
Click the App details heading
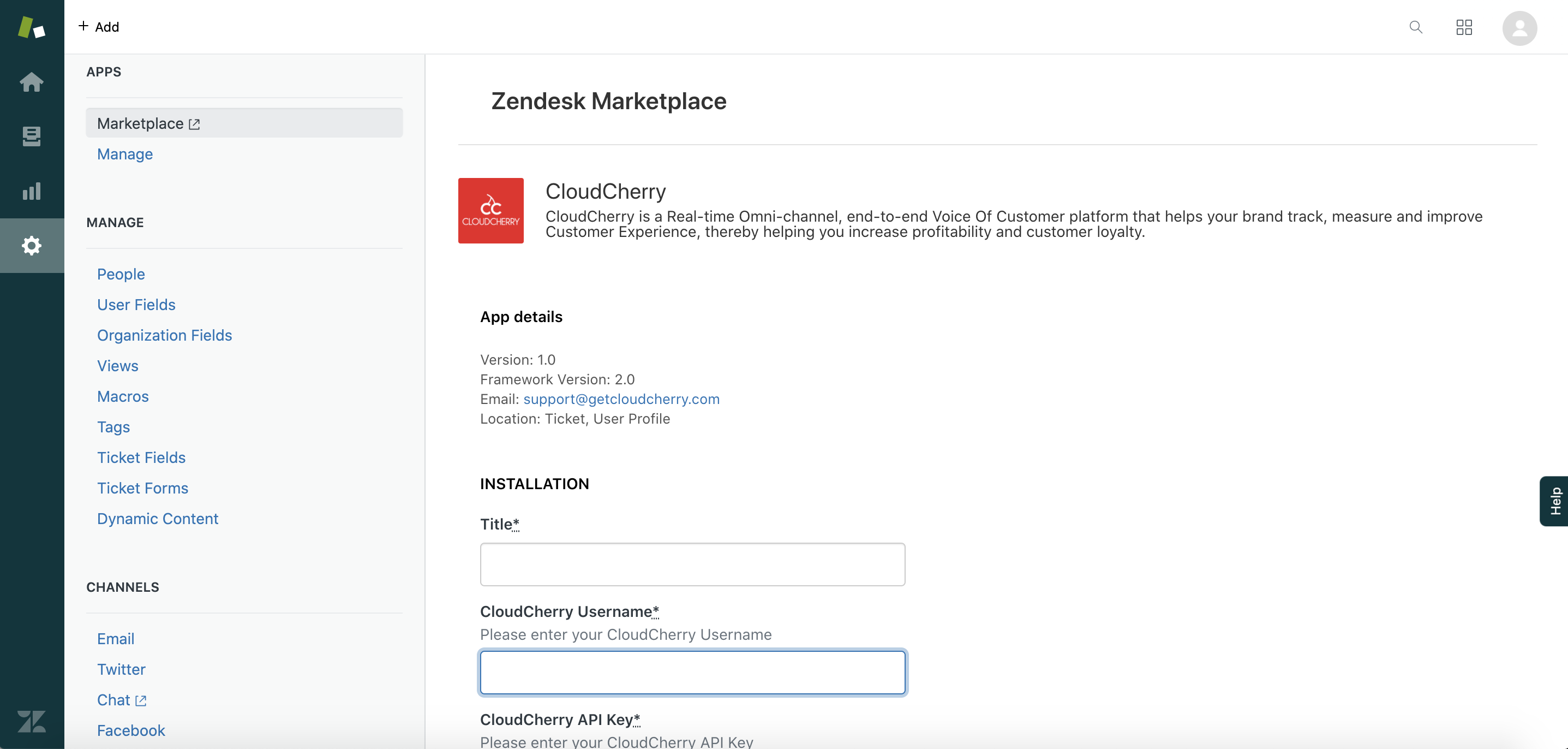coord(521,317)
